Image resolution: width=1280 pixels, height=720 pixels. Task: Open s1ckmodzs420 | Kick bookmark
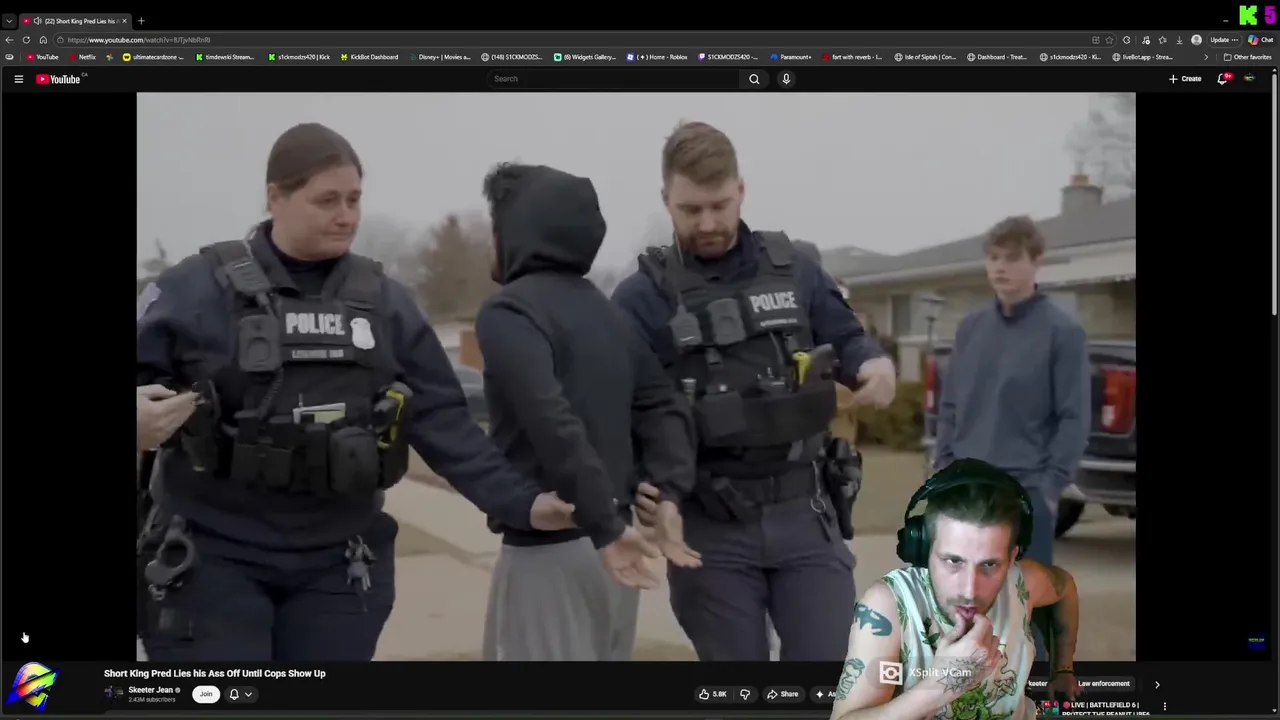point(299,57)
